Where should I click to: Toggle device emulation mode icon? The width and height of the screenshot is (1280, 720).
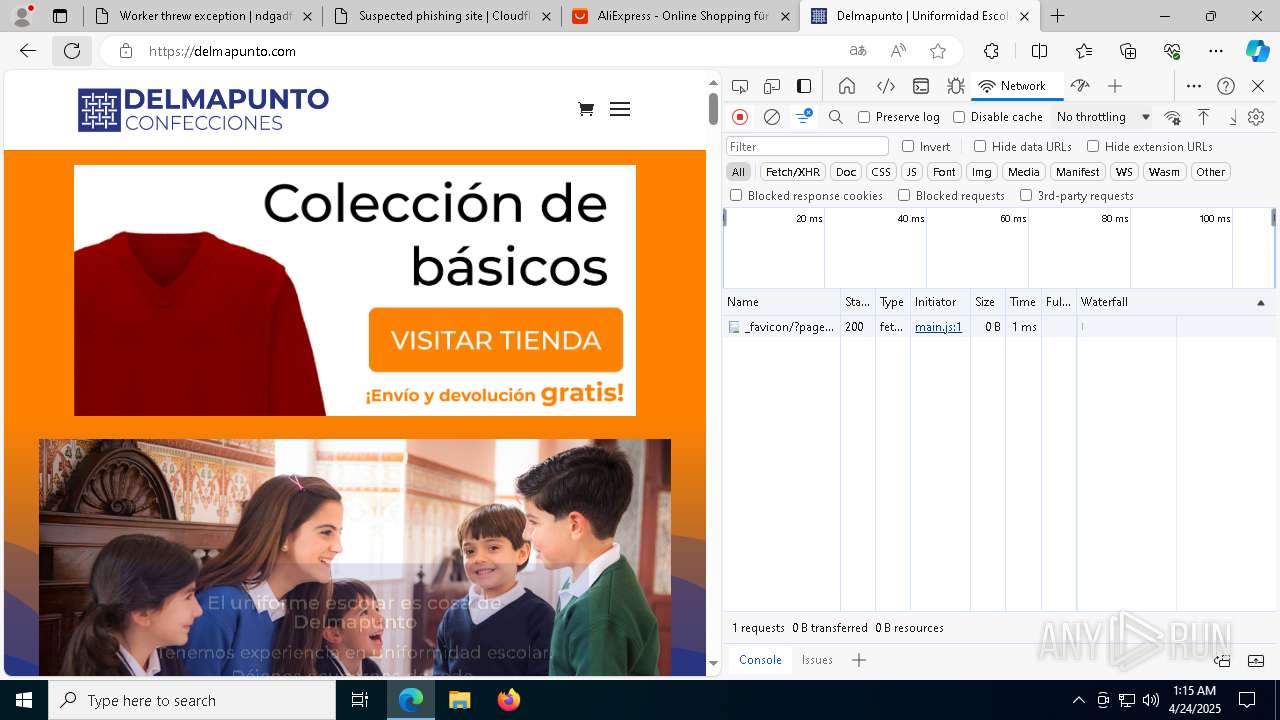[772, 86]
